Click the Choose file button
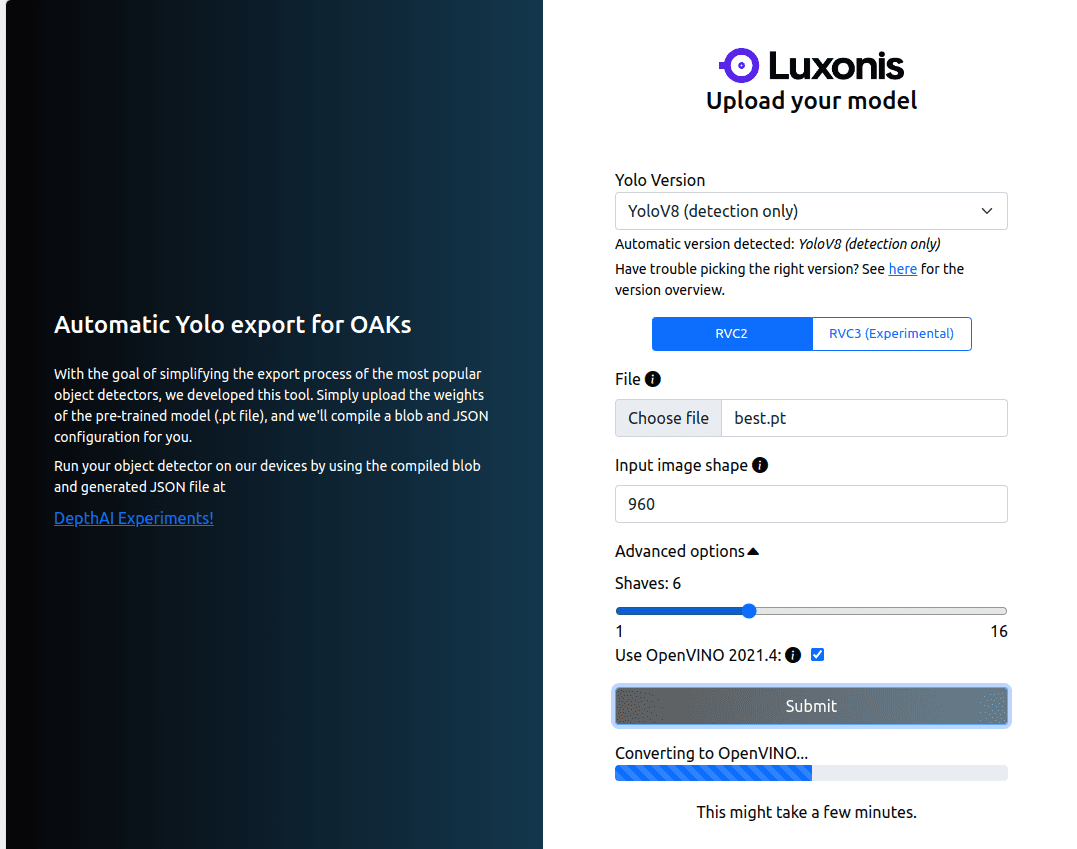Image resolution: width=1077 pixels, height=849 pixels. (668, 418)
